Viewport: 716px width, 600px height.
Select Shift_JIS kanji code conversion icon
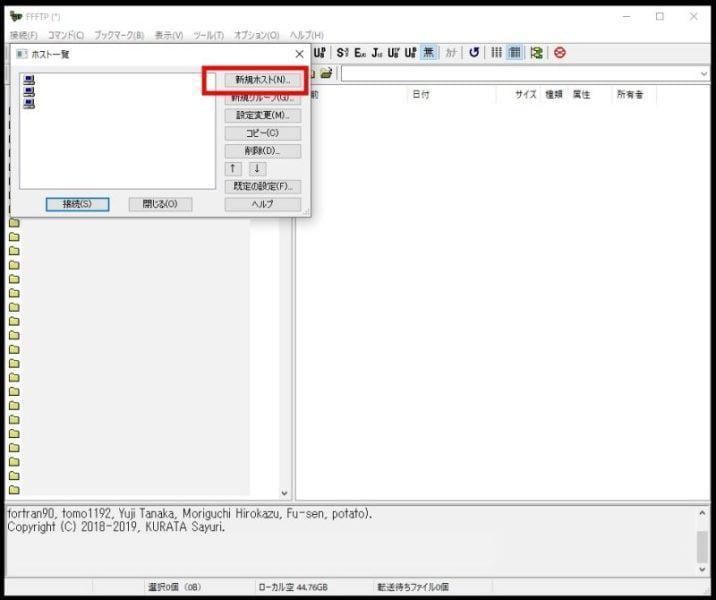[x=342, y=53]
